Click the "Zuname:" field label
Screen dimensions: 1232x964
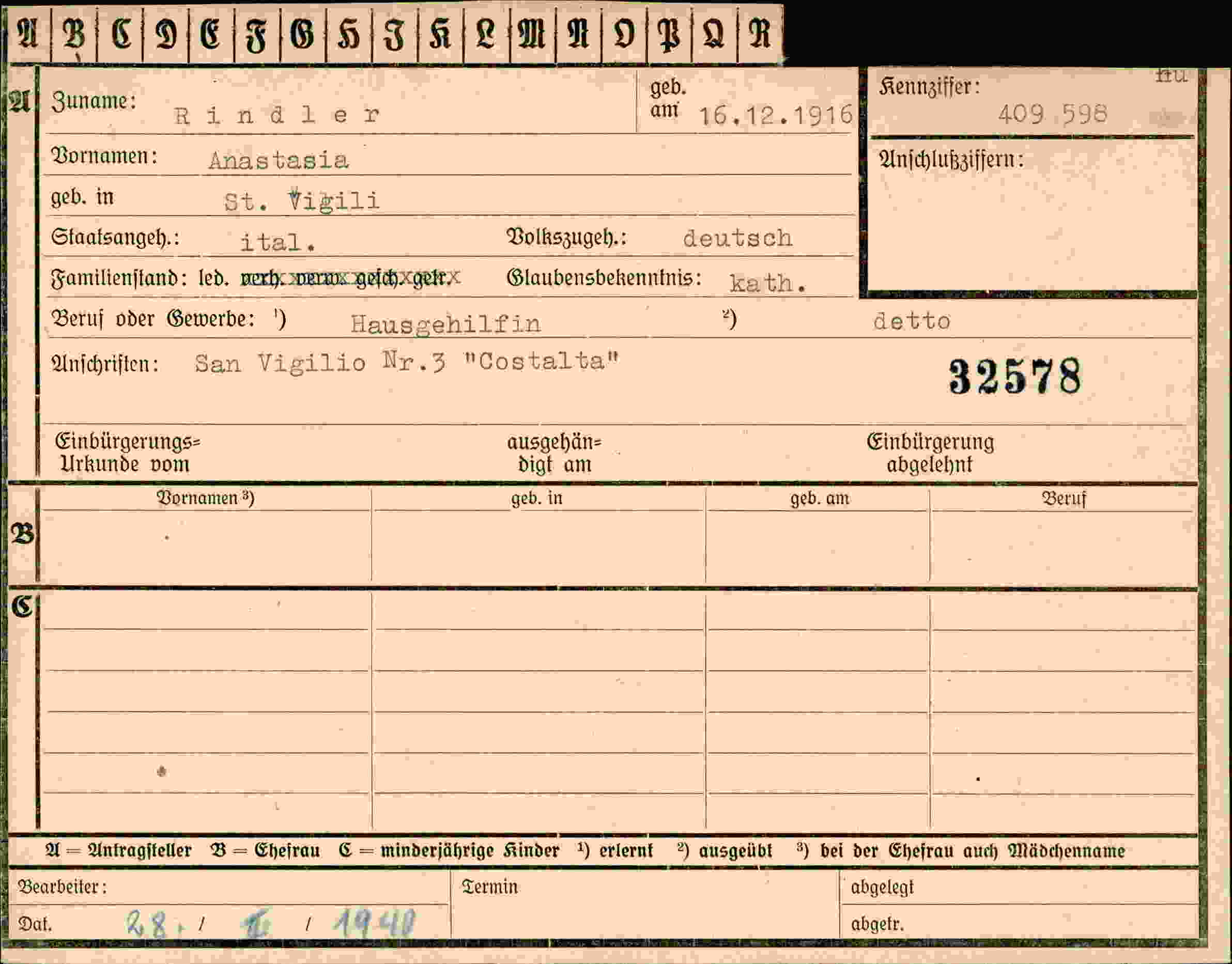point(94,101)
